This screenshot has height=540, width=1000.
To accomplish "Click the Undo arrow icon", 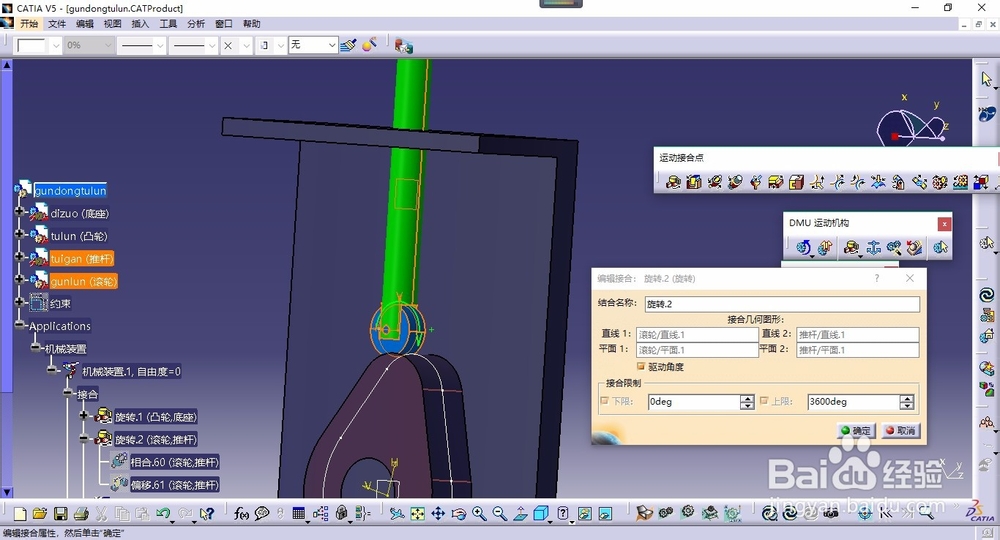I will 163,513.
